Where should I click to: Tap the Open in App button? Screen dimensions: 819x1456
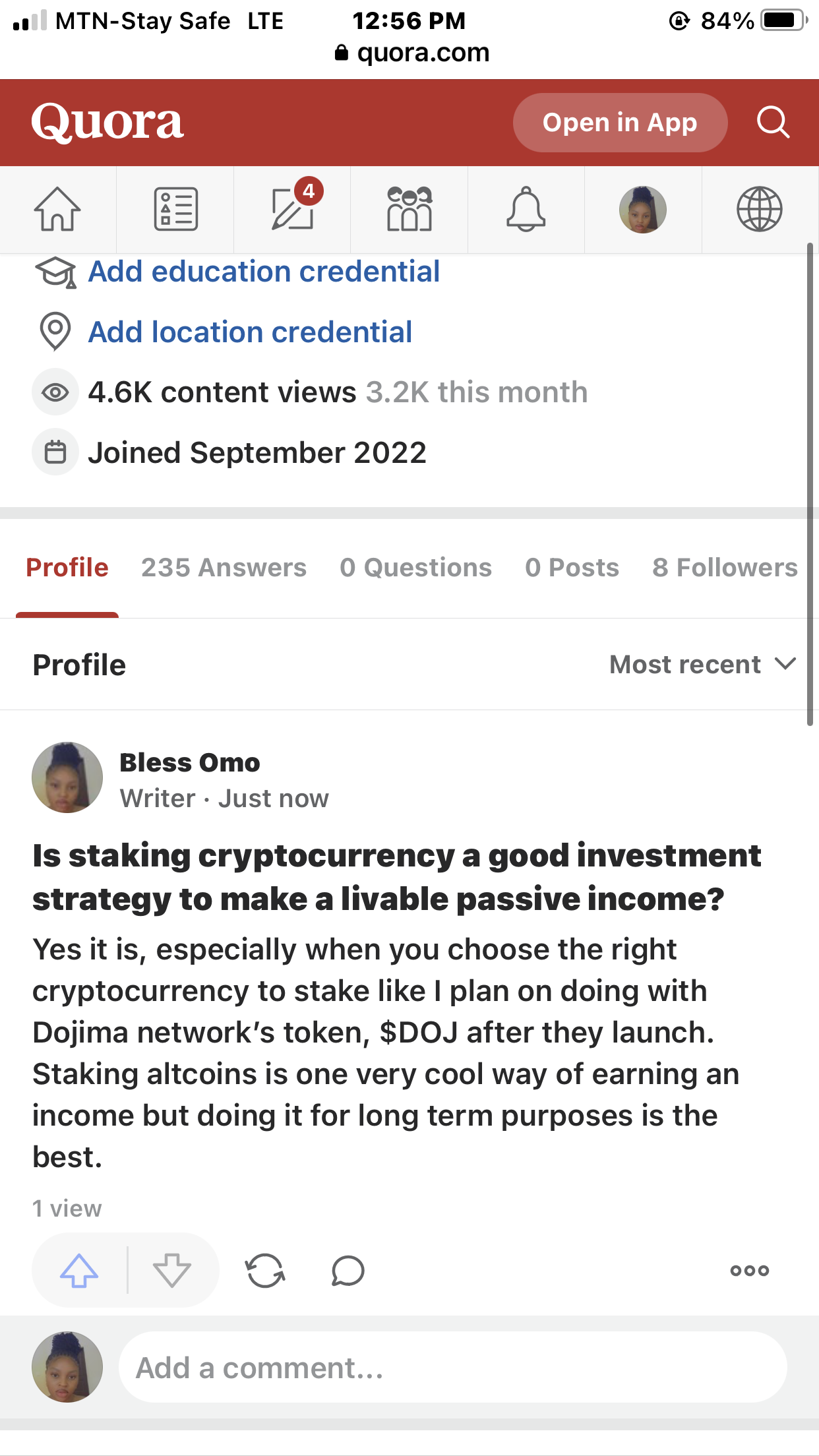(620, 122)
